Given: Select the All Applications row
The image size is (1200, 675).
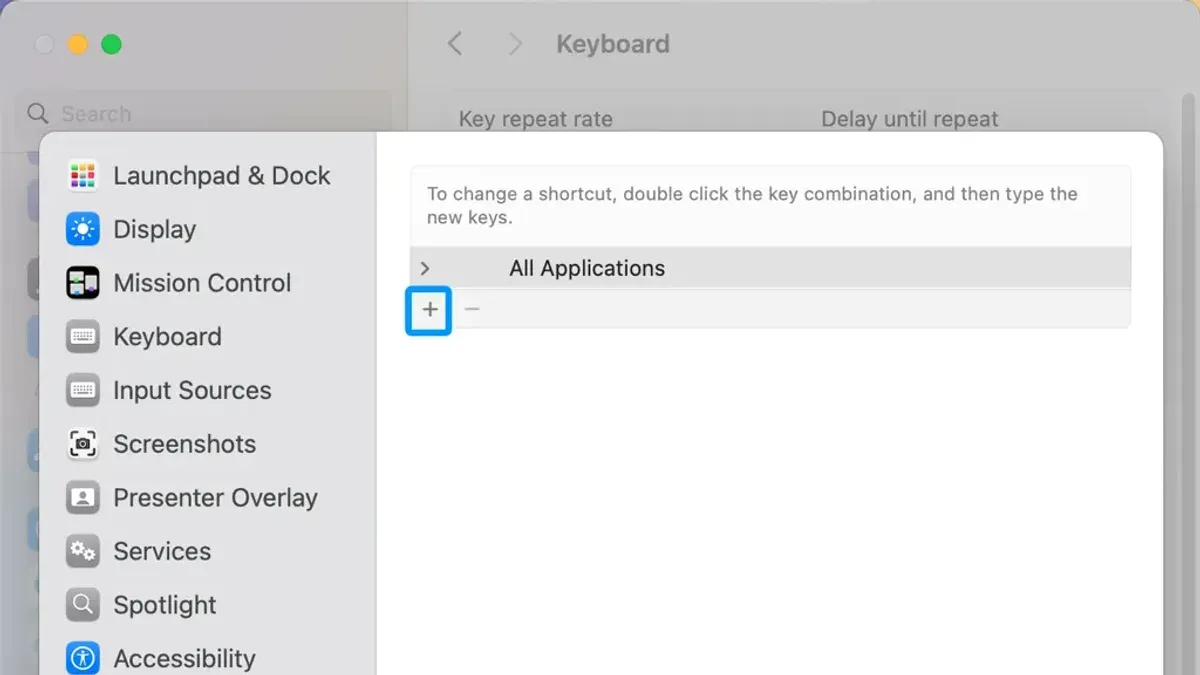Looking at the screenshot, I should 770,269.
